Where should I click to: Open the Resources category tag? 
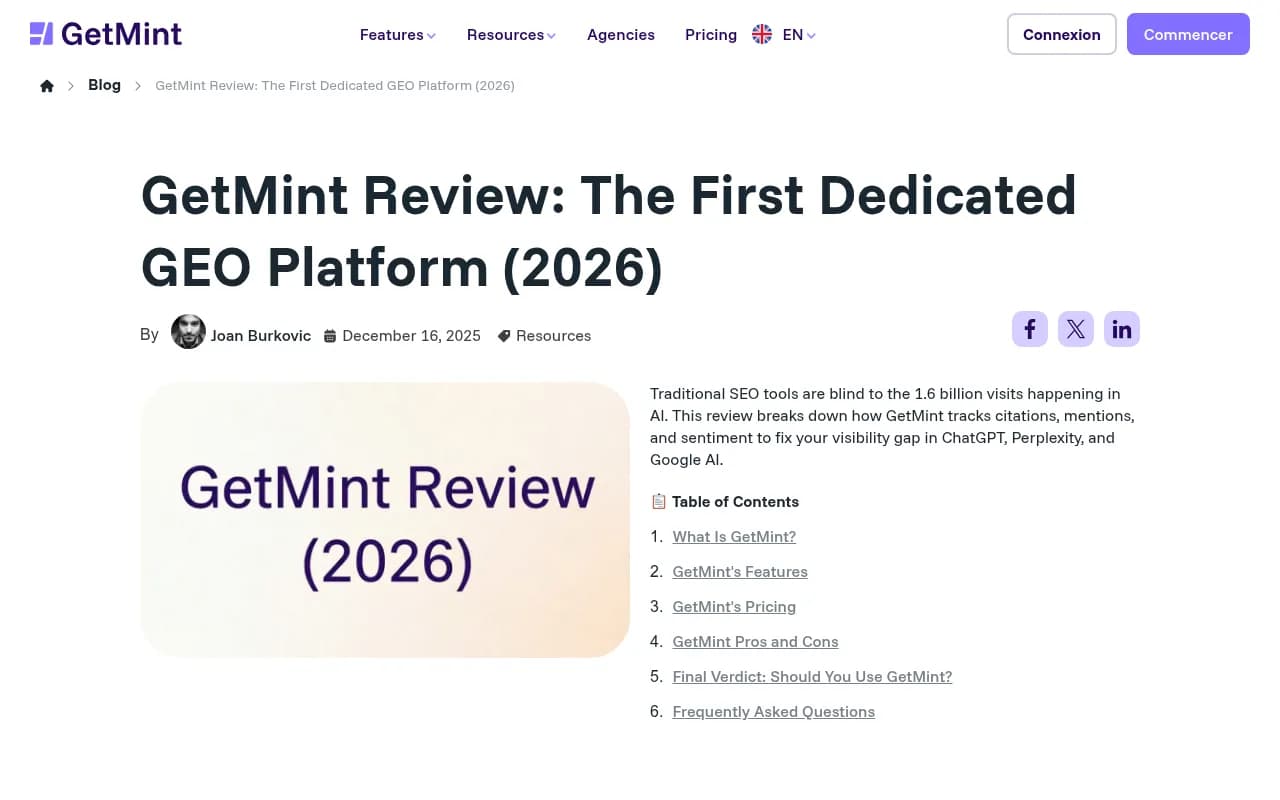point(553,336)
